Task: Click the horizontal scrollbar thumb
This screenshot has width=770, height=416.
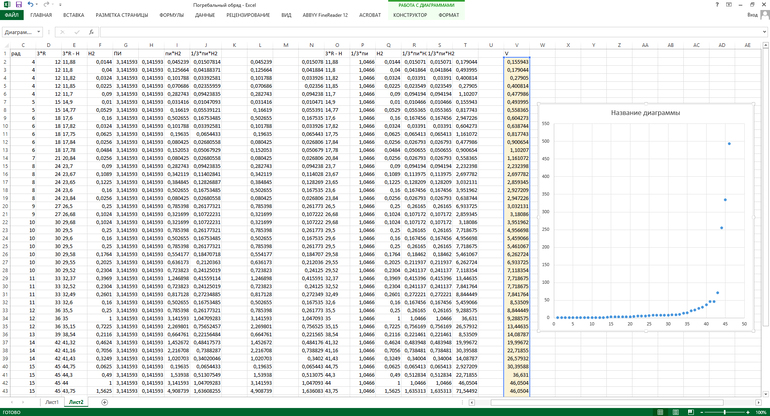Action: [x=606, y=402]
